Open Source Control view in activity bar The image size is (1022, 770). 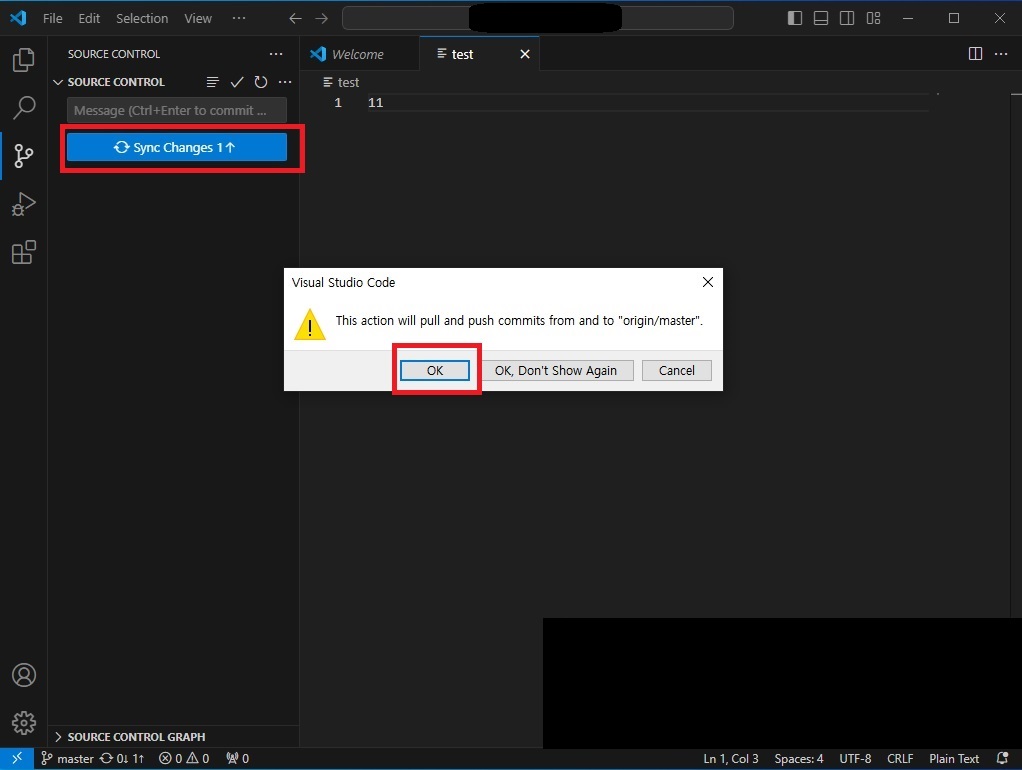(23, 156)
